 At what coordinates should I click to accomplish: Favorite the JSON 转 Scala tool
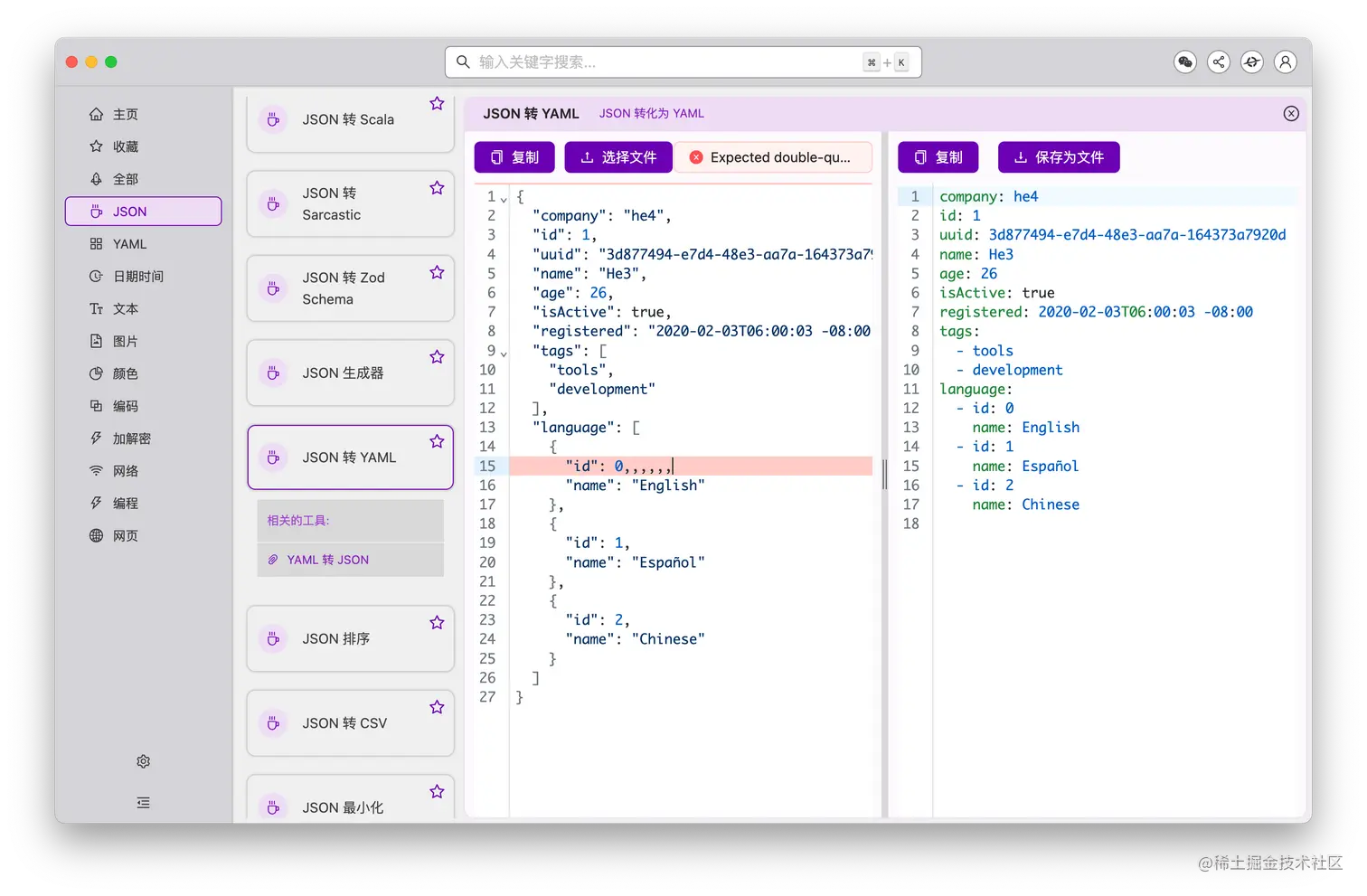click(437, 103)
